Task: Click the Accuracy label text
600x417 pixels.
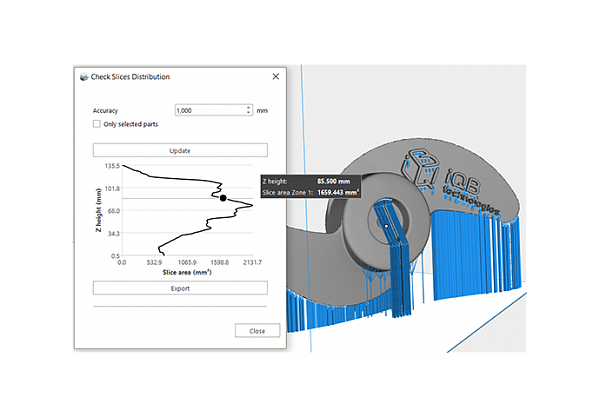Action: (x=109, y=110)
